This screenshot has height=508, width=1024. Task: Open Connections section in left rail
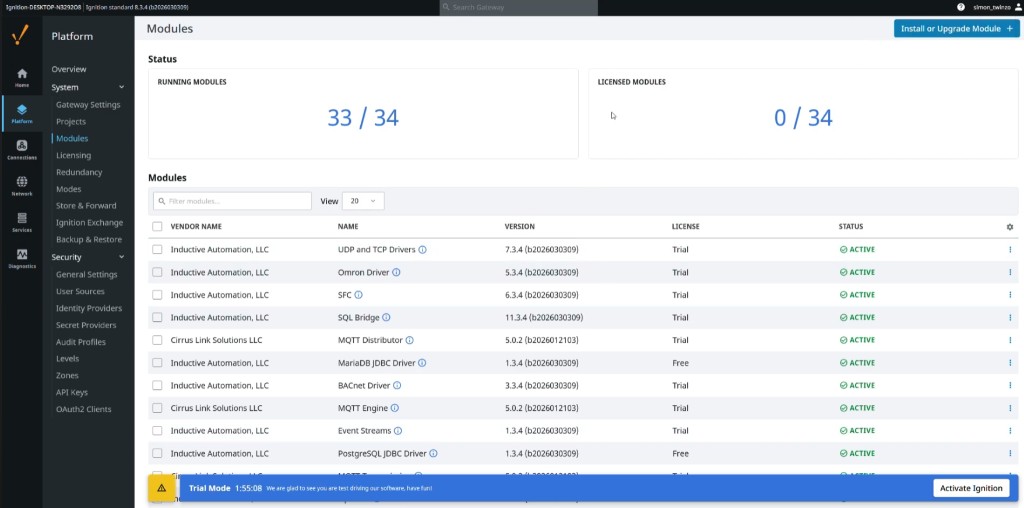point(22,150)
